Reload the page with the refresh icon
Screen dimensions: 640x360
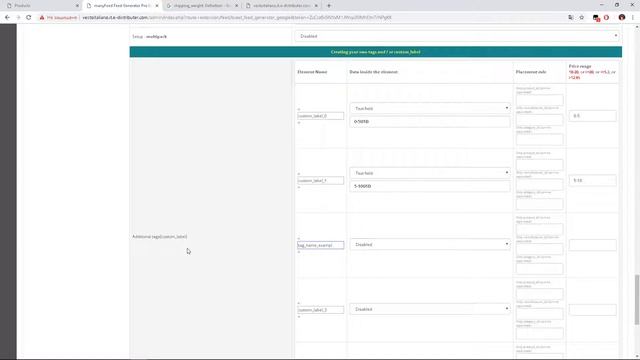pos(29,18)
